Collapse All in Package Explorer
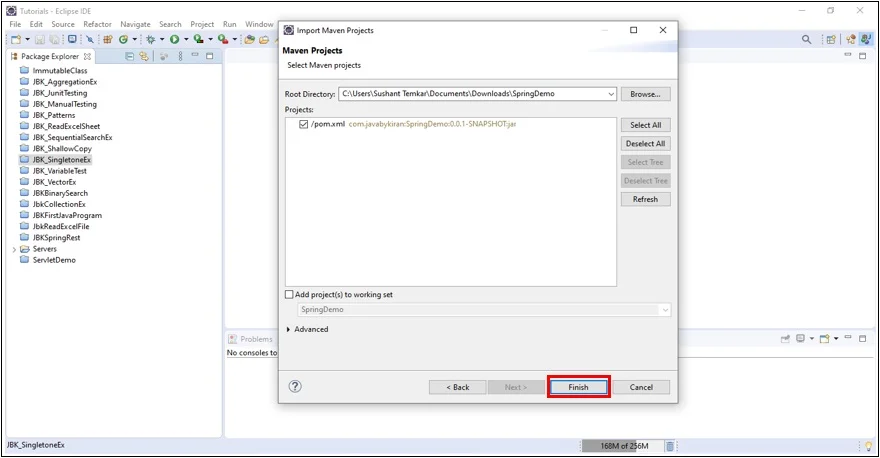Image resolution: width=880 pixels, height=458 pixels. 129,56
